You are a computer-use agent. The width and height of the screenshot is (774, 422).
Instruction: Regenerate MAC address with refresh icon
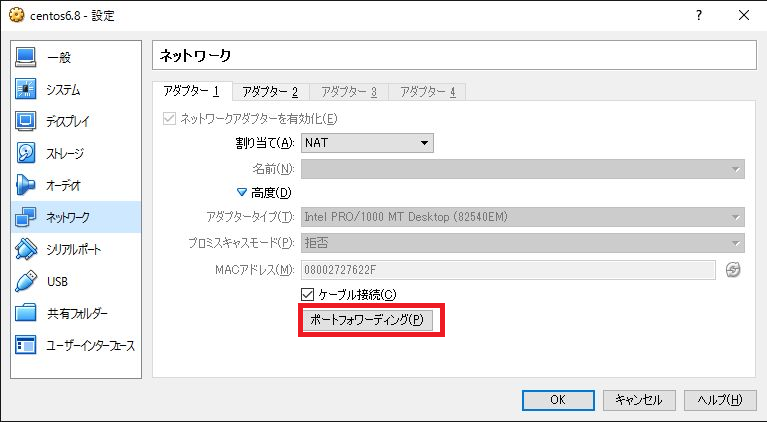733,270
